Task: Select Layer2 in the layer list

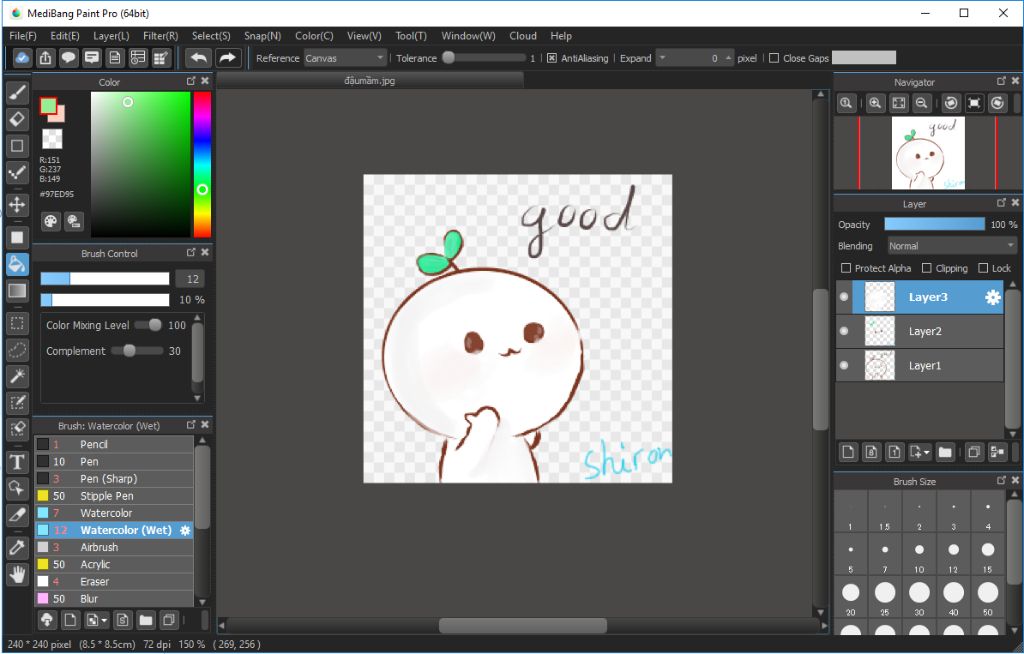Action: (x=920, y=331)
